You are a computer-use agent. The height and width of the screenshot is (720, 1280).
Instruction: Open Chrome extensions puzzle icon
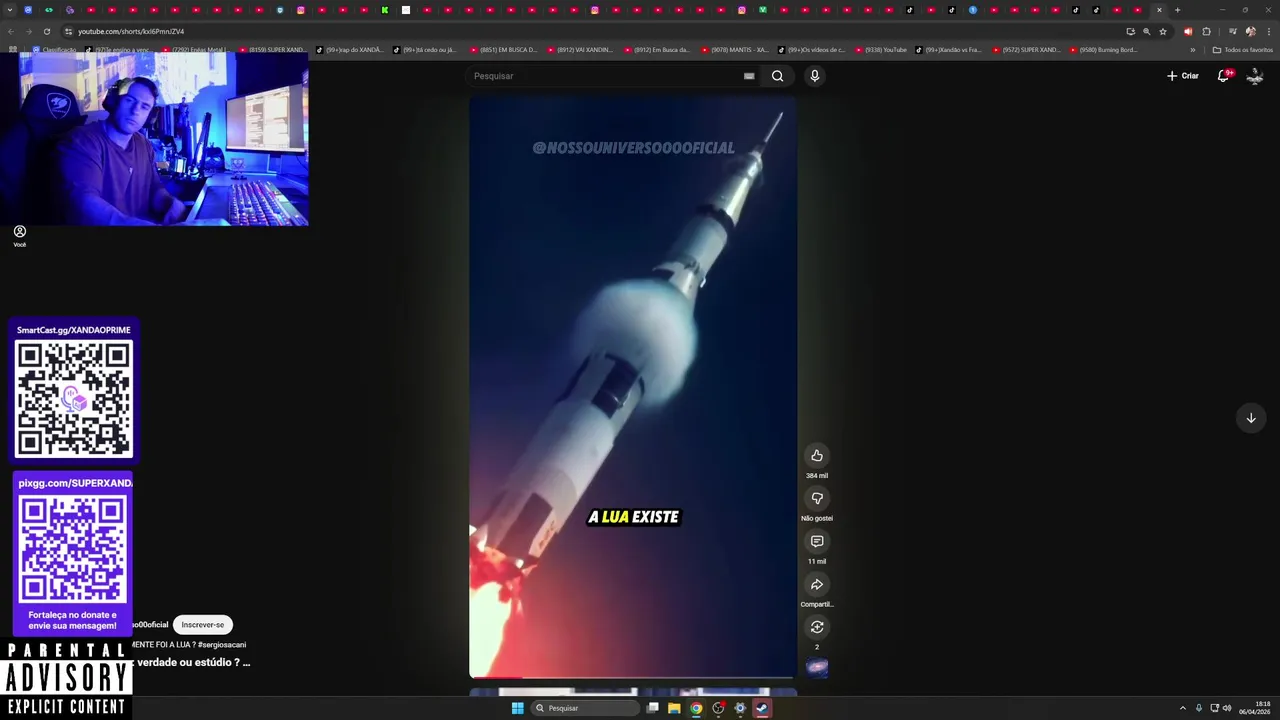tap(1206, 31)
